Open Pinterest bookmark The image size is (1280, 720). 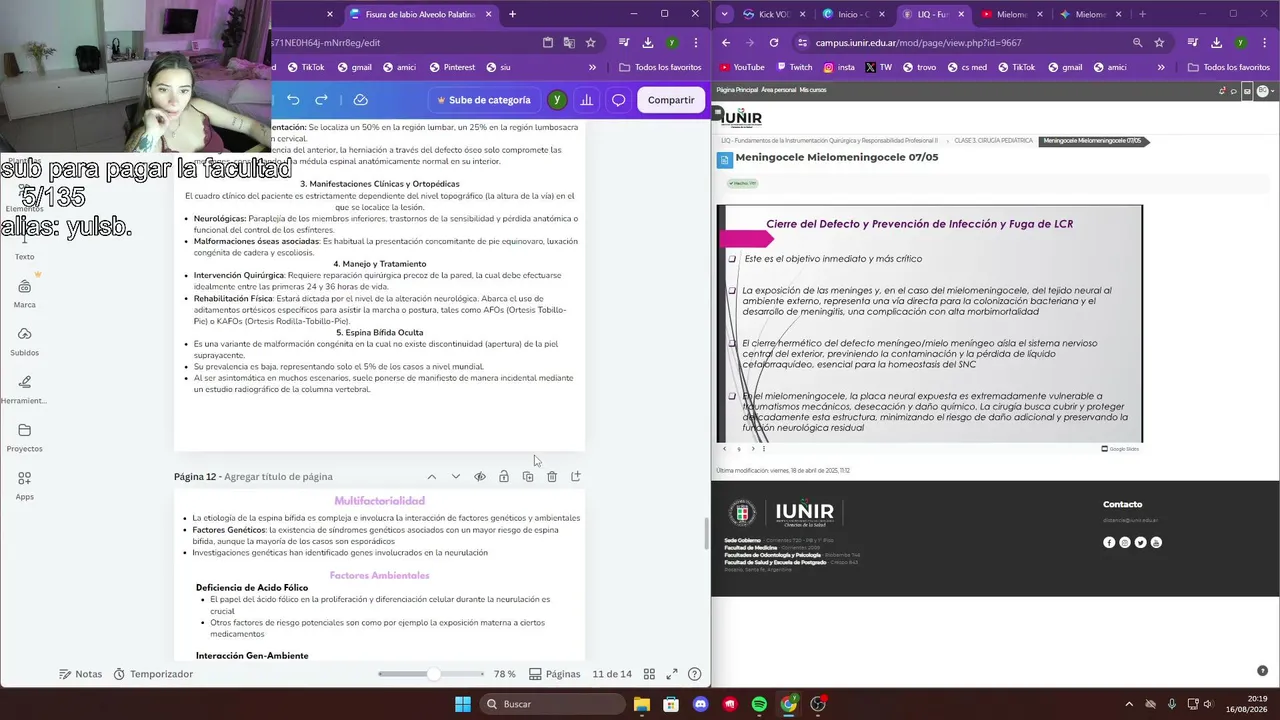pos(452,67)
